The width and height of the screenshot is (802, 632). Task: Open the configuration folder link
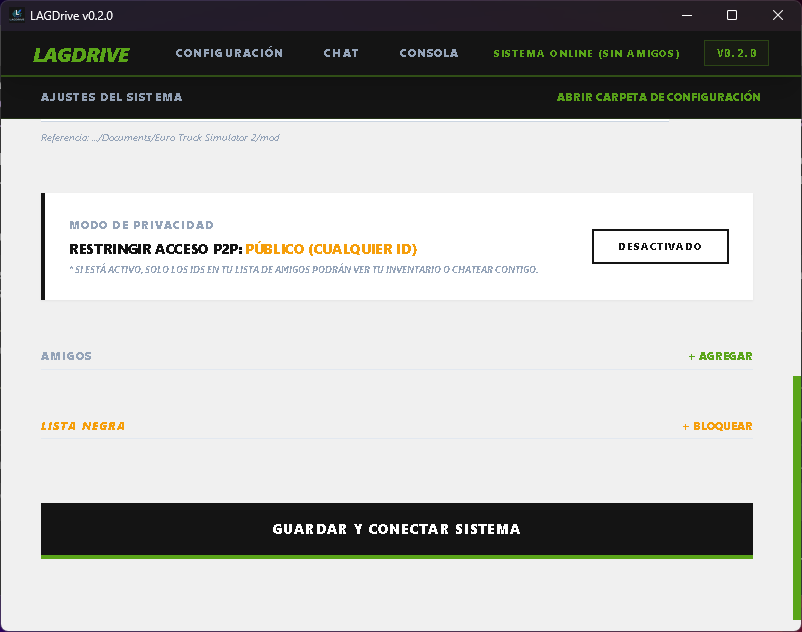coord(658,97)
